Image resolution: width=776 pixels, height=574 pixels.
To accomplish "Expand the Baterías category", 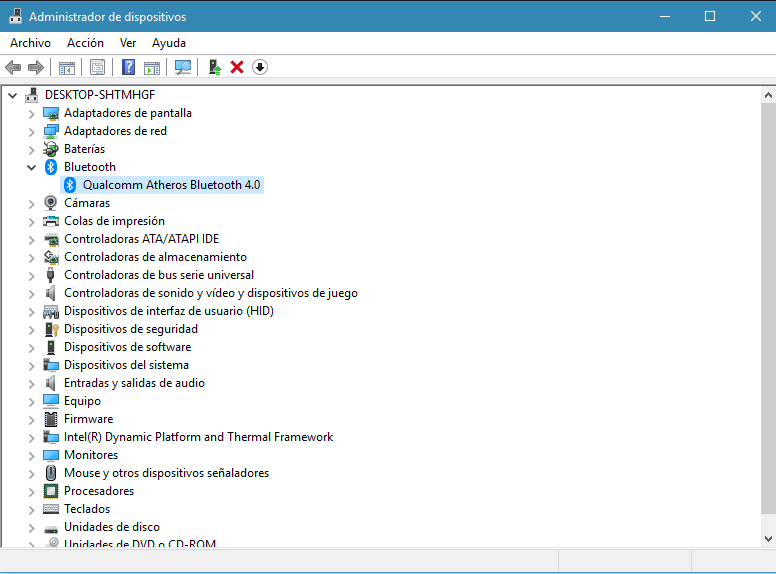I will [x=32, y=149].
